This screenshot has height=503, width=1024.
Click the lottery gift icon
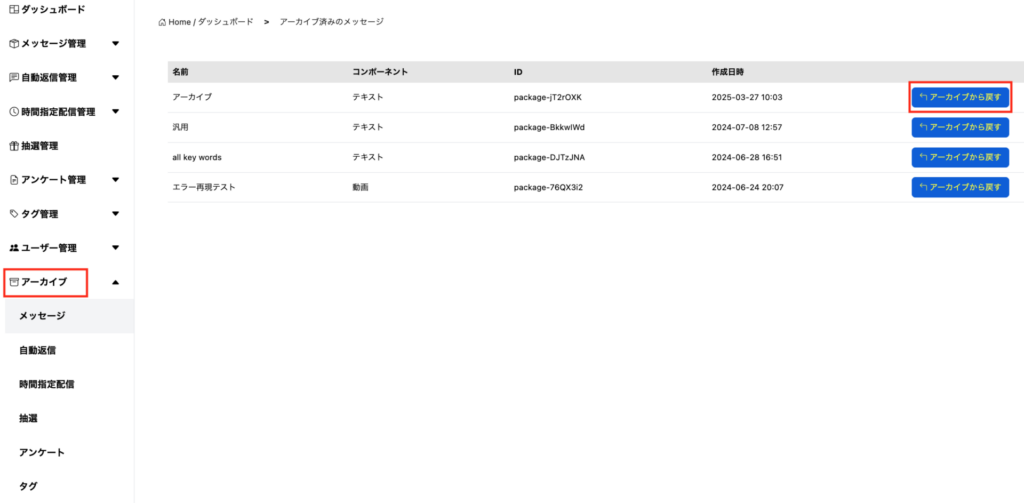coord(13,146)
